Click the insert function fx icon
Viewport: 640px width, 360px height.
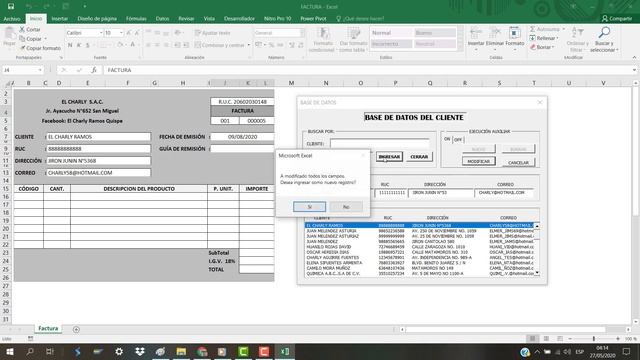(94, 70)
